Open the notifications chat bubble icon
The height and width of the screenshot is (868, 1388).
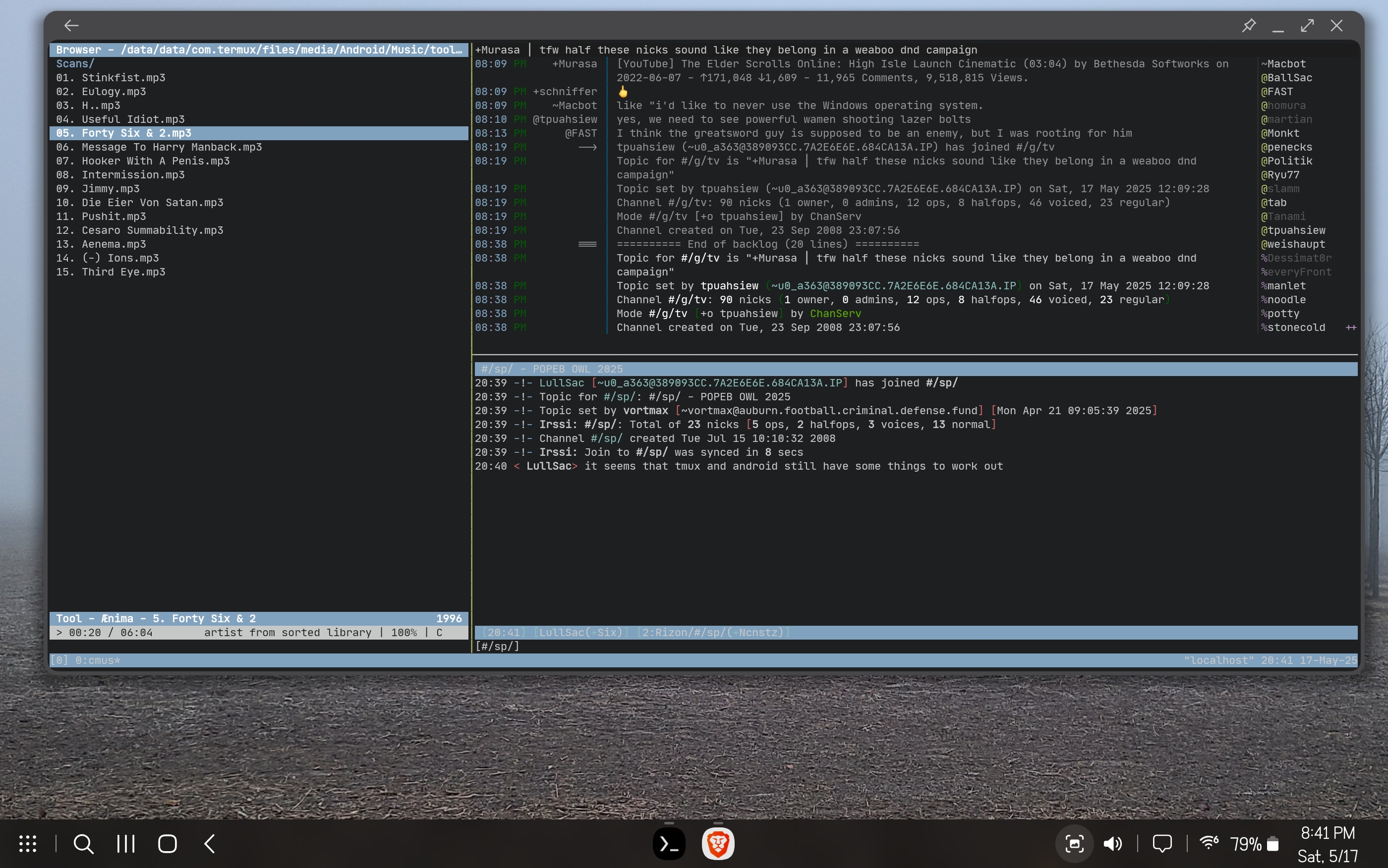point(1162,843)
